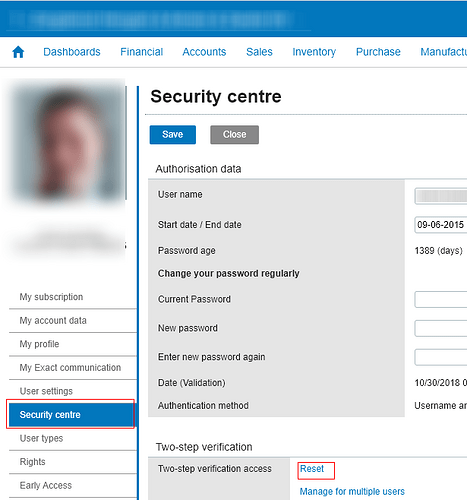Image resolution: width=467 pixels, height=500 pixels.
Task: Click the grey Close button
Action: point(234,135)
